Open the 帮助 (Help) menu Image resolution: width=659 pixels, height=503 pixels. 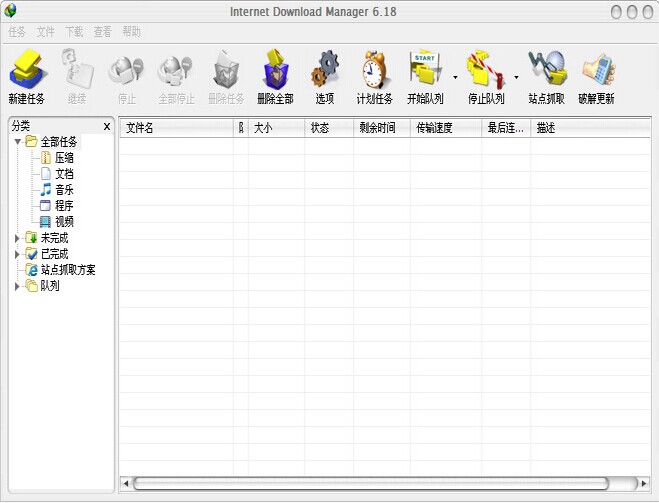click(131, 32)
